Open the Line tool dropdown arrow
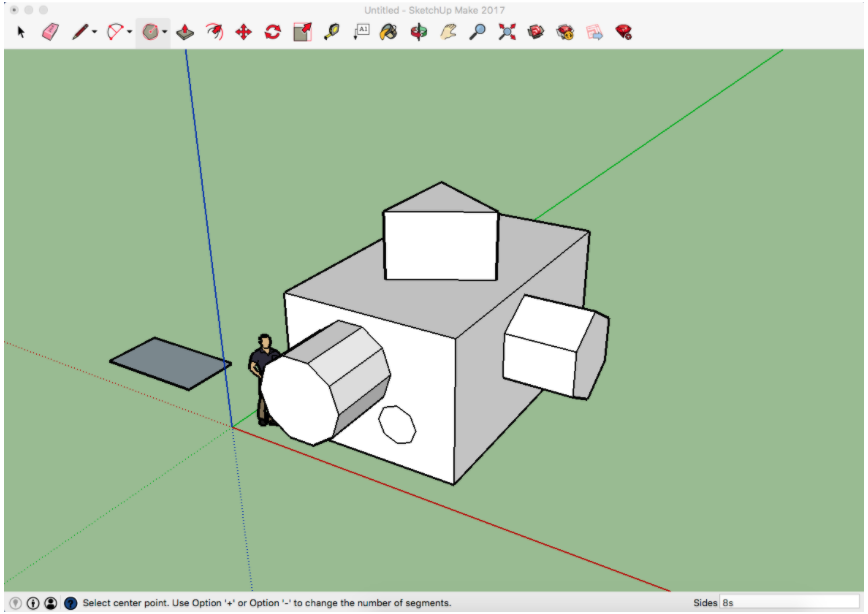Image resolution: width=868 pixels, height=614 pixels. 94,32
